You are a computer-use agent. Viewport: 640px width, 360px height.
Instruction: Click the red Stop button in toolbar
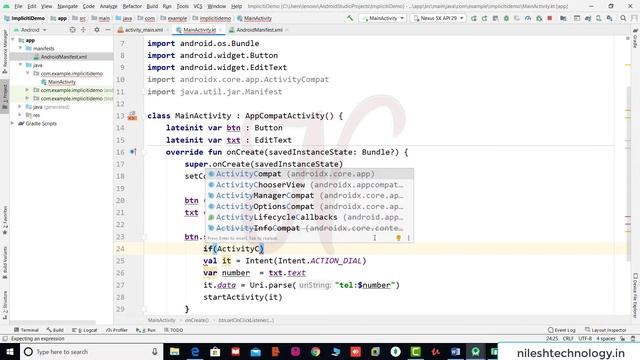(550, 18)
